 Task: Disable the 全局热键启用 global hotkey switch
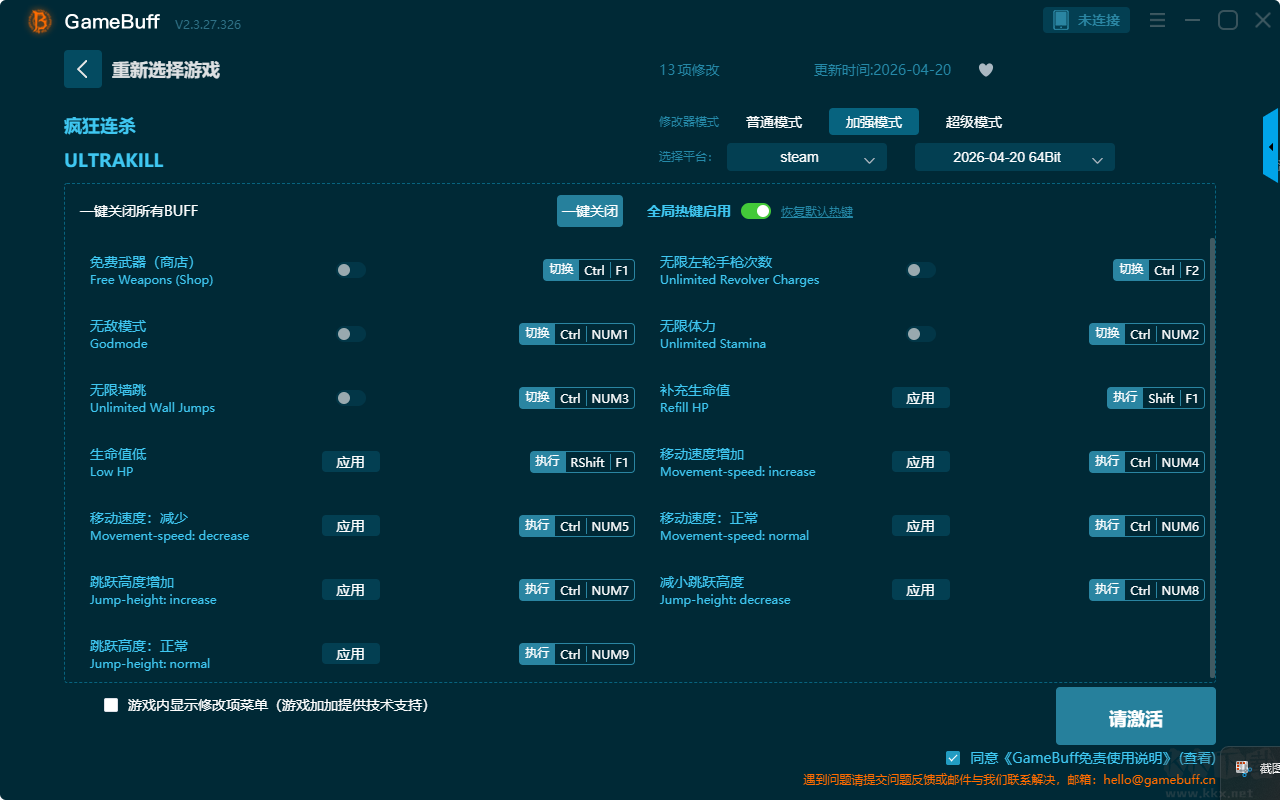point(756,211)
